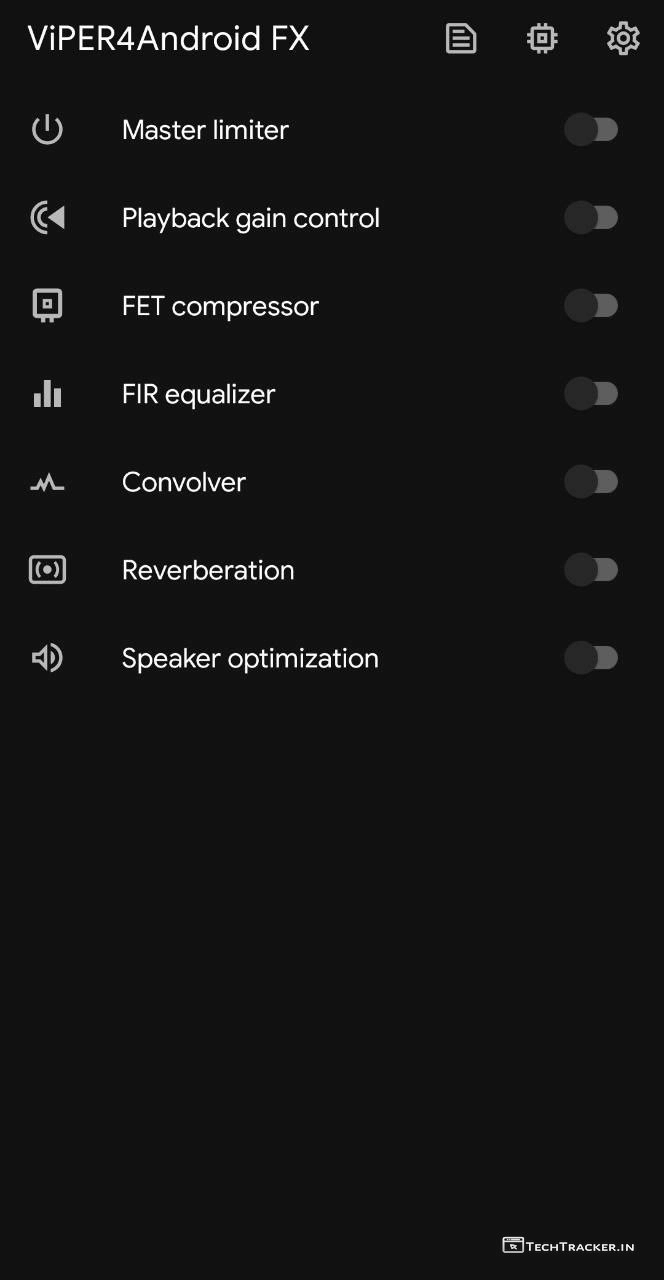Select the Convolver label

(x=184, y=482)
